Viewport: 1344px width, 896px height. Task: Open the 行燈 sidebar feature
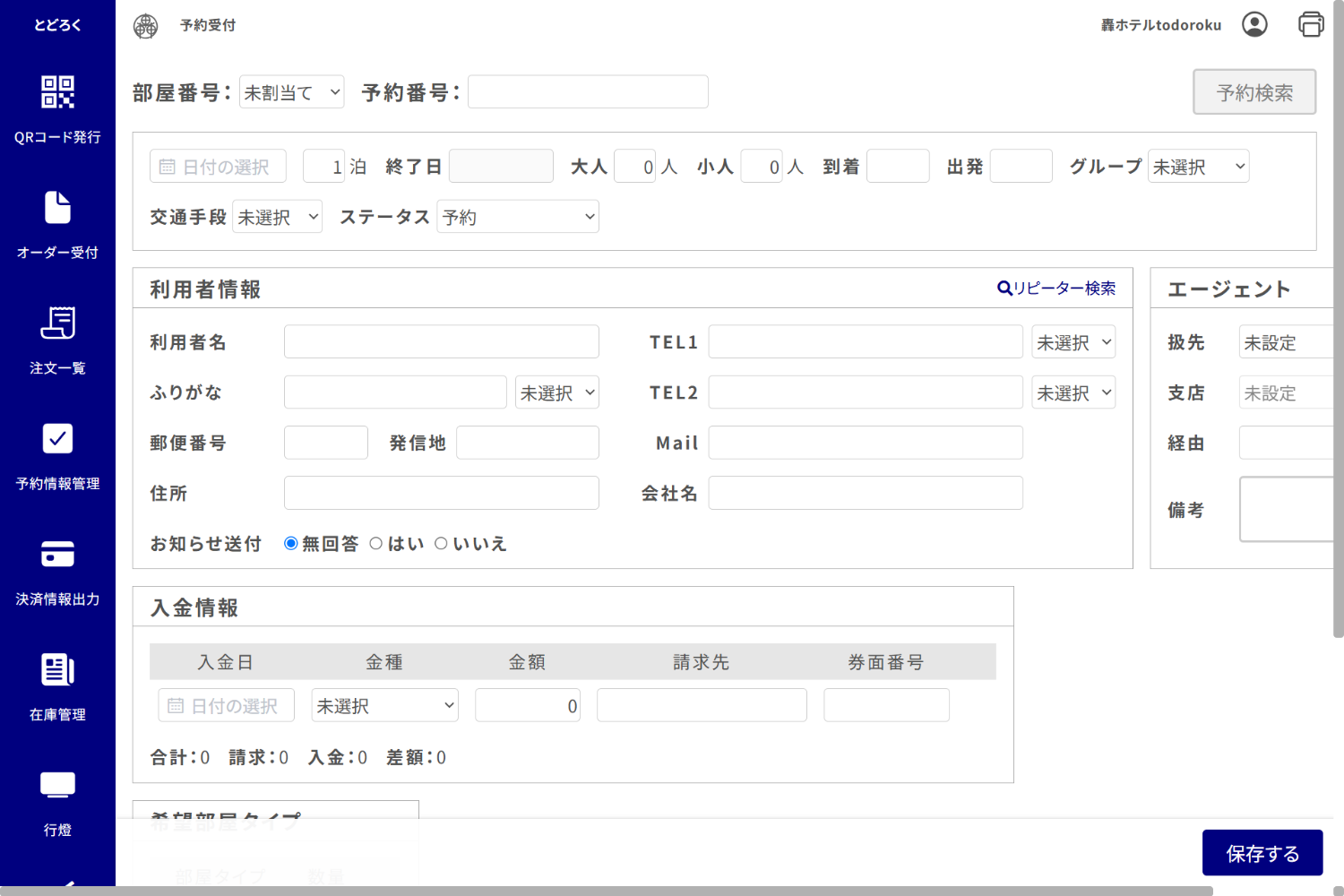click(56, 802)
